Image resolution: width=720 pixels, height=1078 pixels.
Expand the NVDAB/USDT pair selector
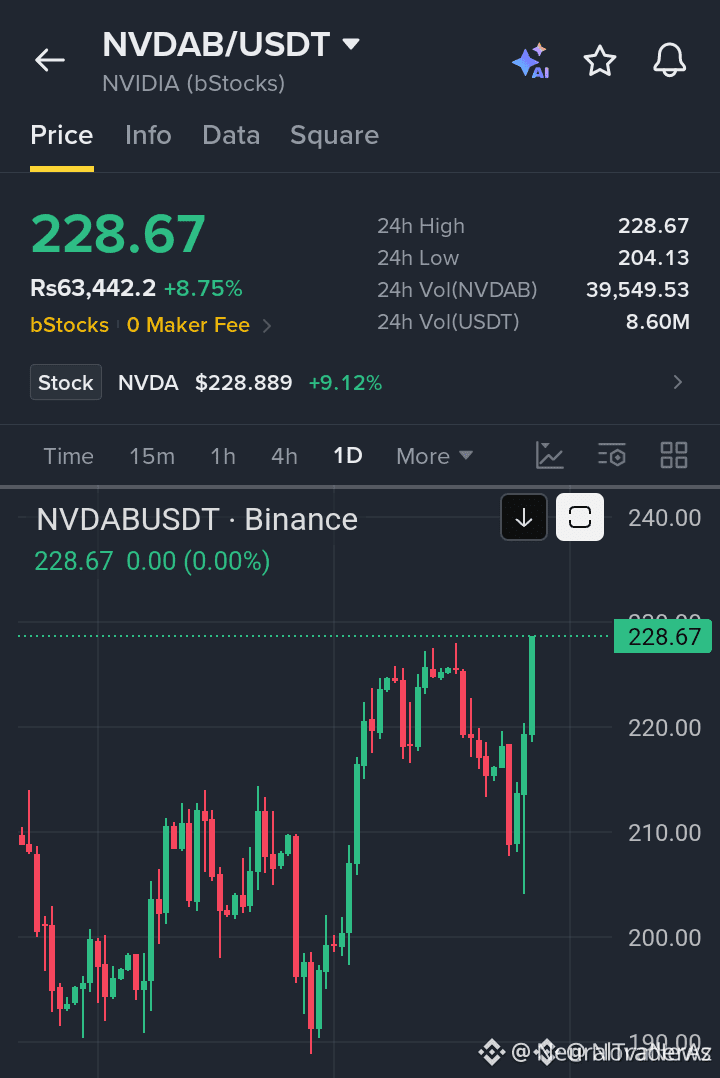pyautogui.click(x=351, y=45)
